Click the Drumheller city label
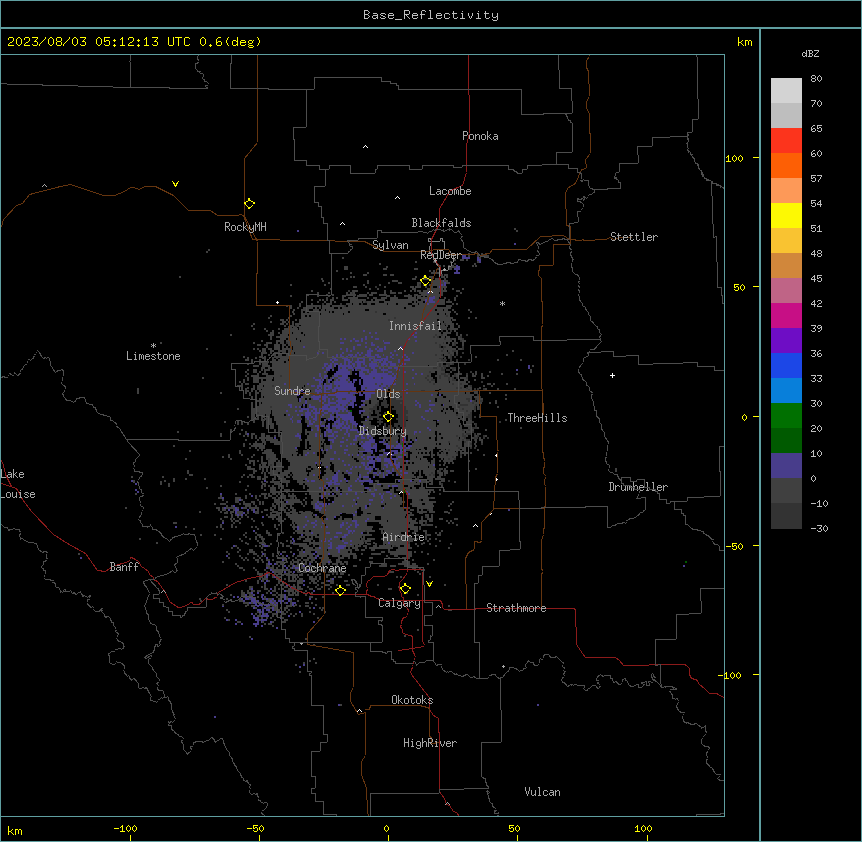This screenshot has height=842, width=862. 638,487
